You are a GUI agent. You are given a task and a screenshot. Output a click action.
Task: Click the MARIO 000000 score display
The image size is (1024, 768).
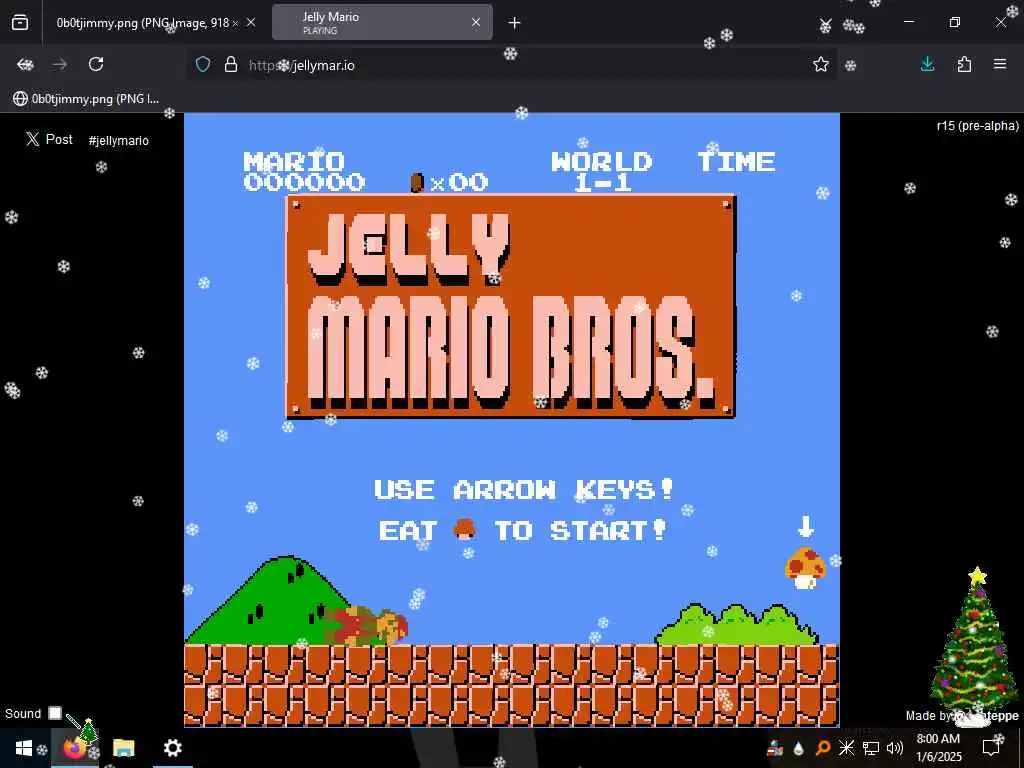(x=304, y=172)
